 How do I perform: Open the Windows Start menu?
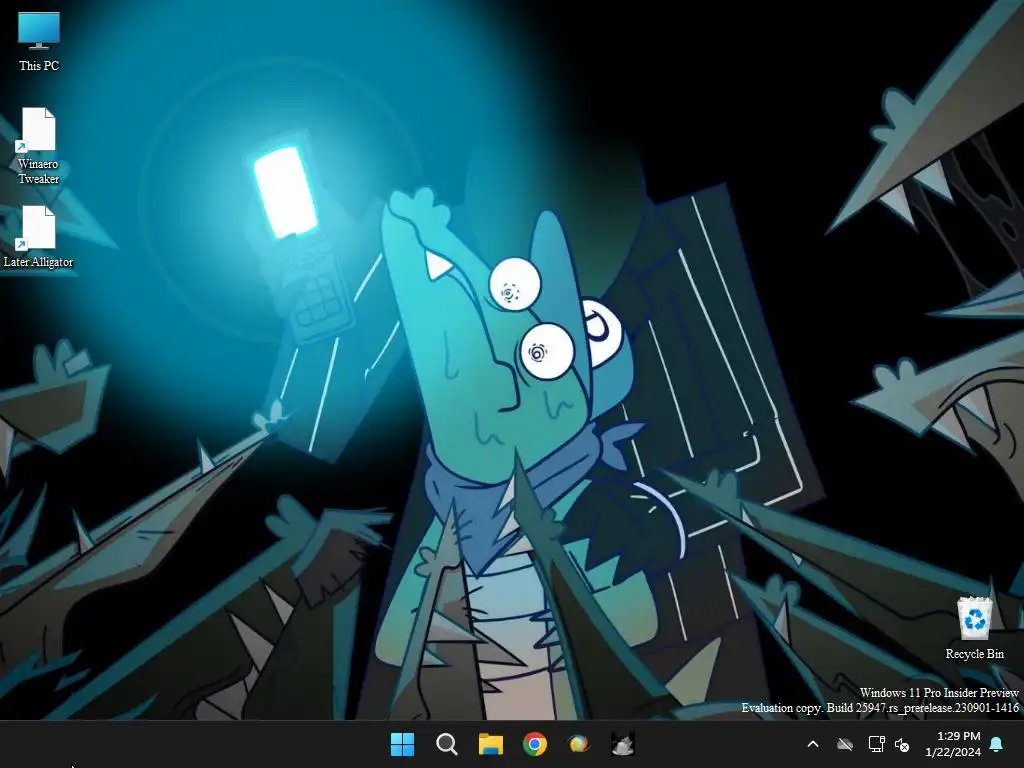[402, 744]
